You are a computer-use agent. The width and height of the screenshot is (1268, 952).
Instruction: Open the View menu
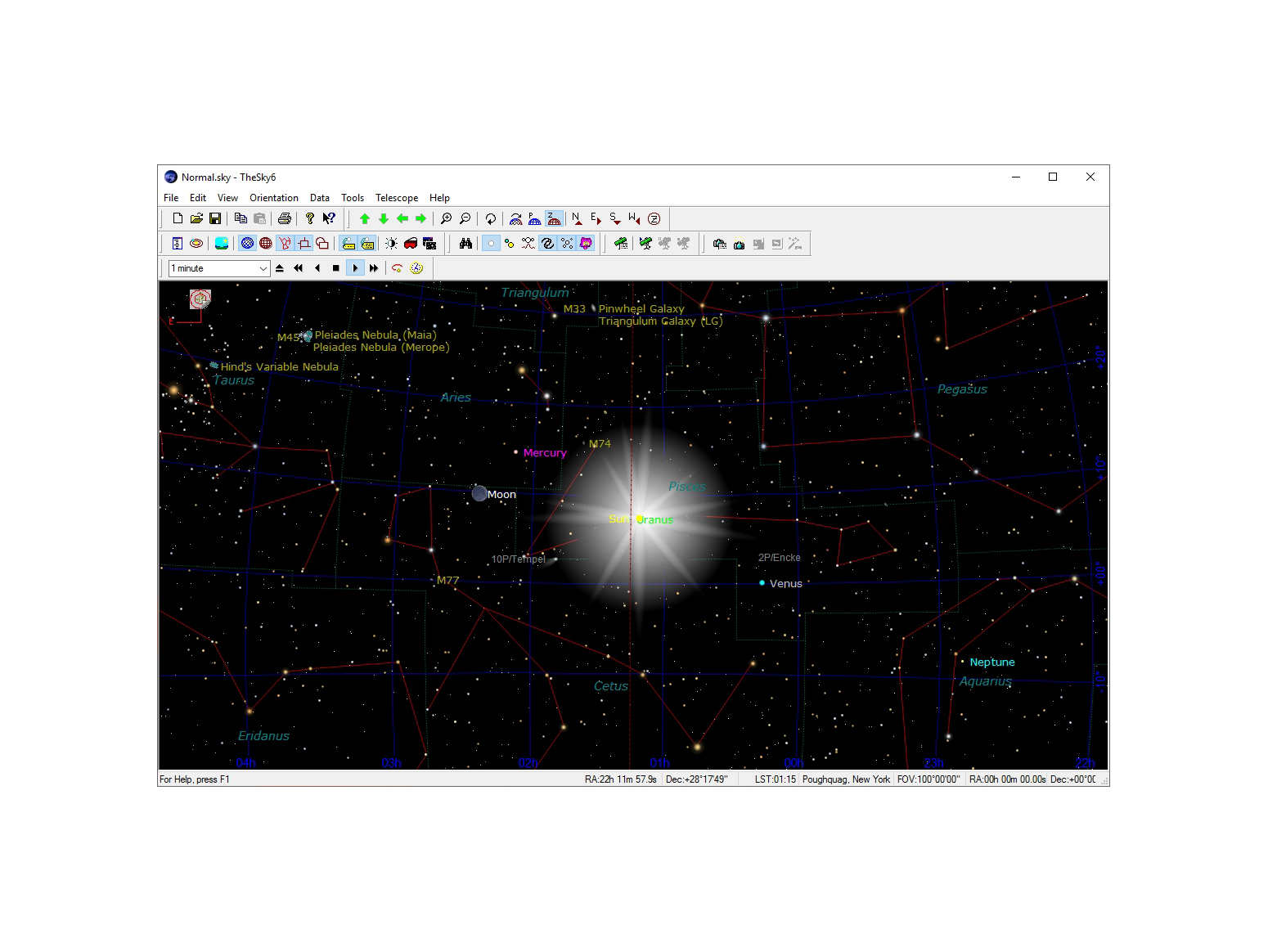[227, 198]
